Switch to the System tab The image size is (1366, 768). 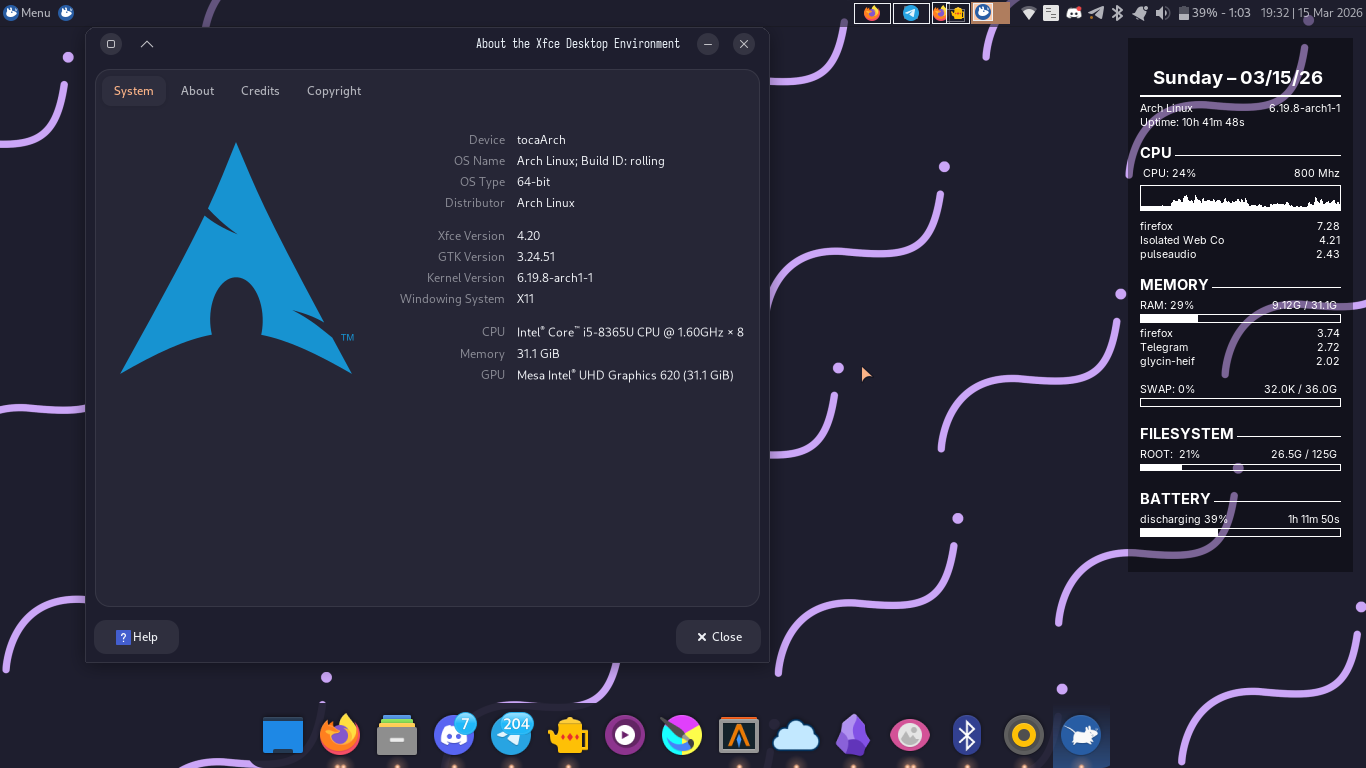click(x=134, y=91)
